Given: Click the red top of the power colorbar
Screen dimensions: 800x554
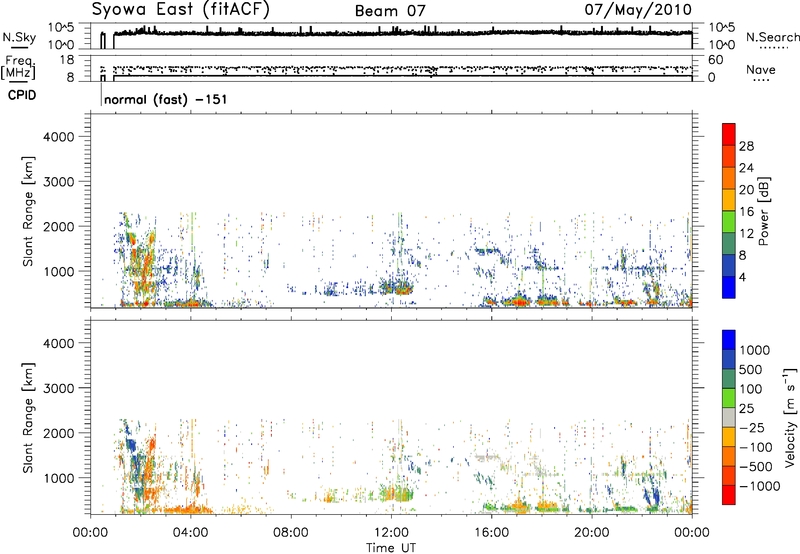Looking at the screenshot, I should click(729, 134).
